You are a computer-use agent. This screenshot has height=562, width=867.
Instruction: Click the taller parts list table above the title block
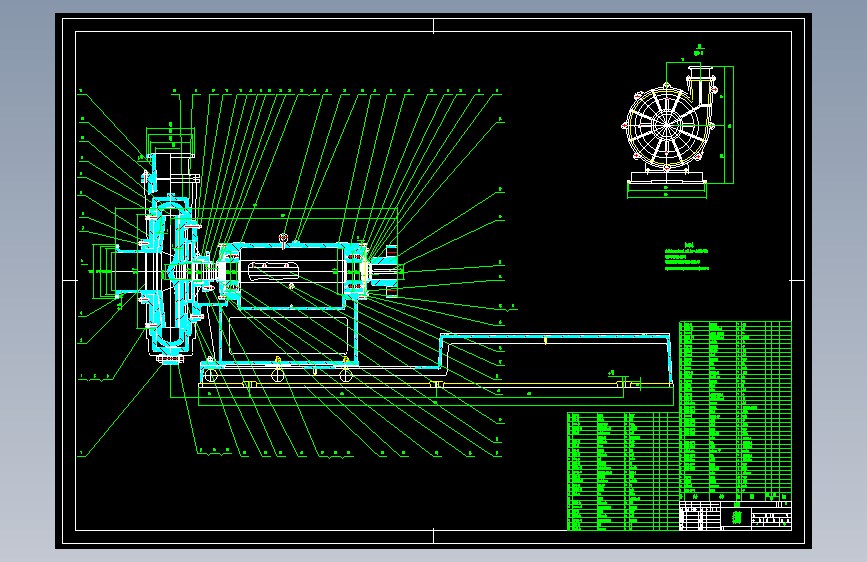point(735,411)
